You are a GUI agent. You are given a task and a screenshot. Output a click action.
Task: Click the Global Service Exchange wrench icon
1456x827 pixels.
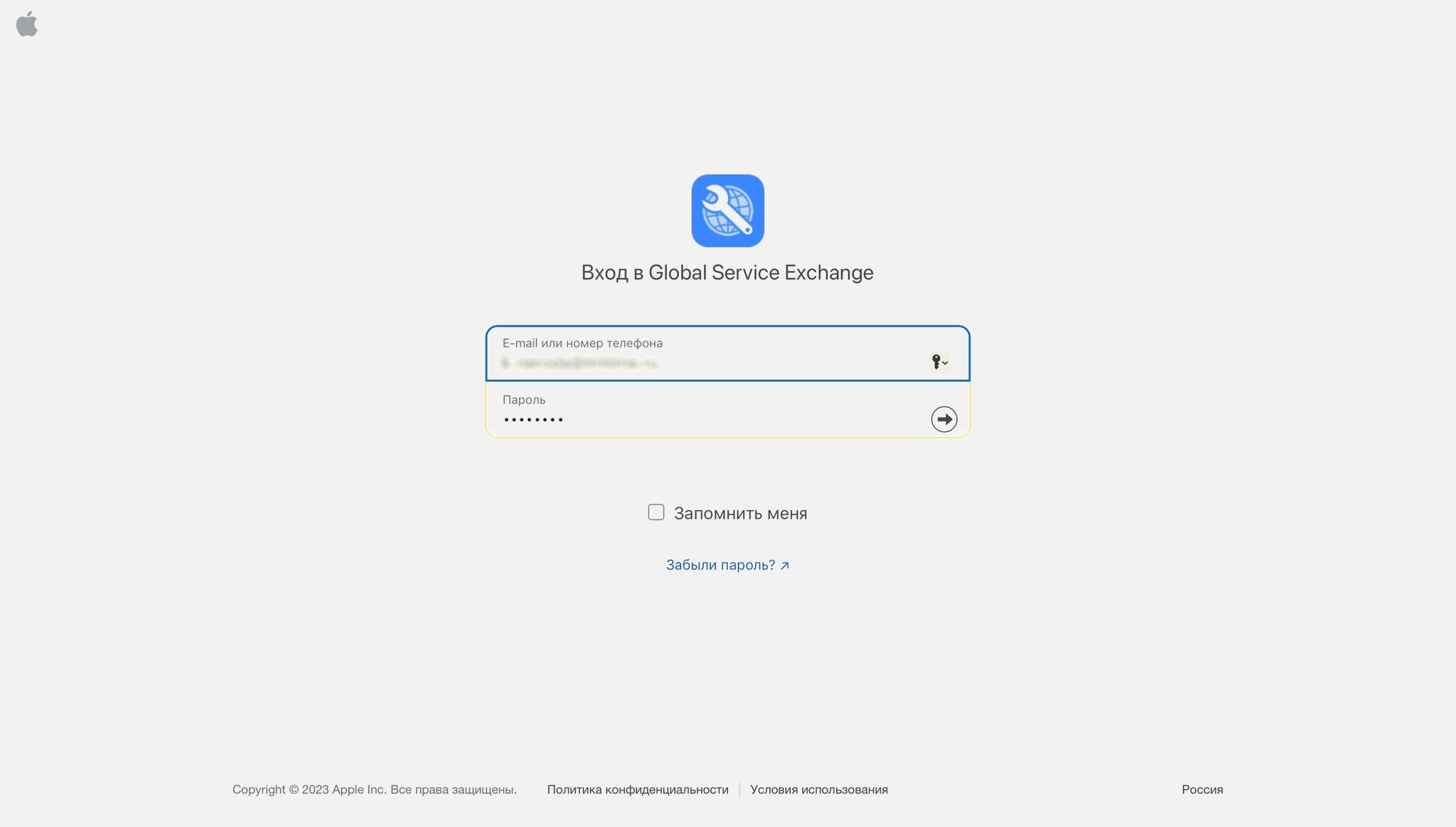coord(727,211)
